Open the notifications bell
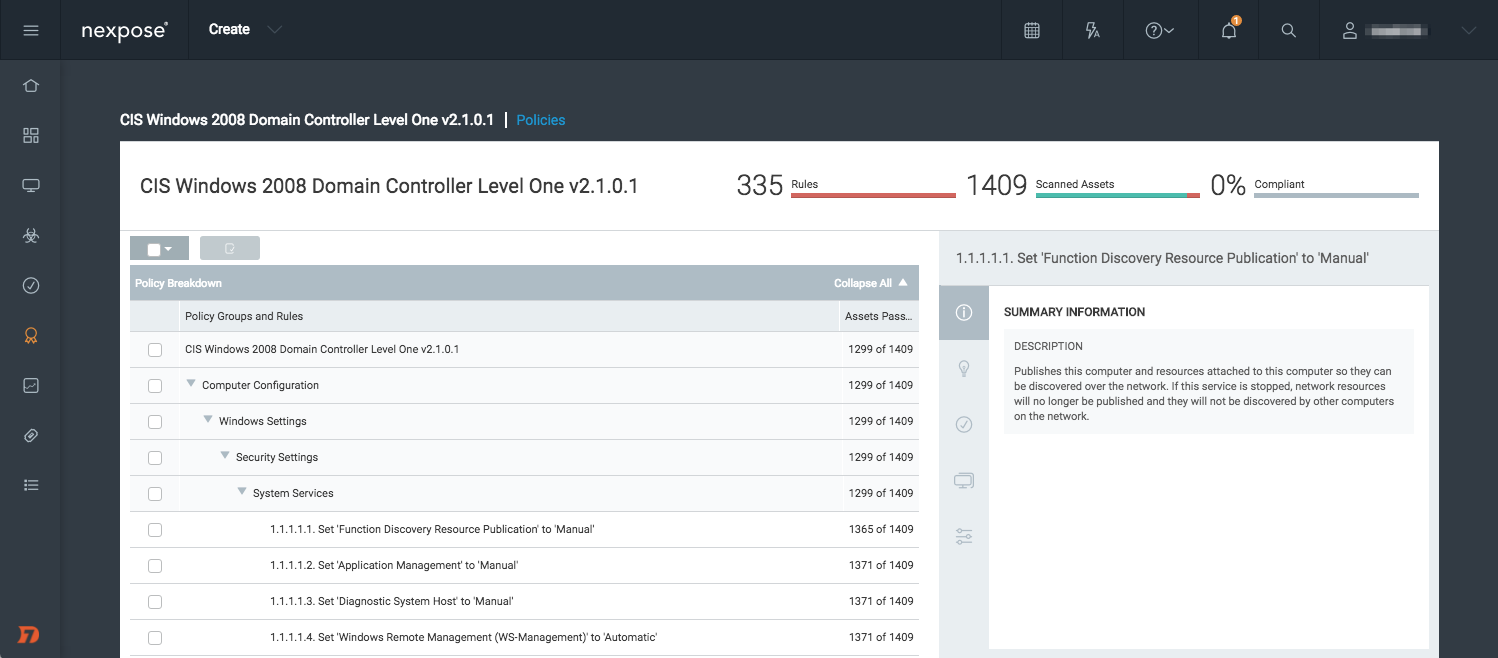 tap(1229, 30)
